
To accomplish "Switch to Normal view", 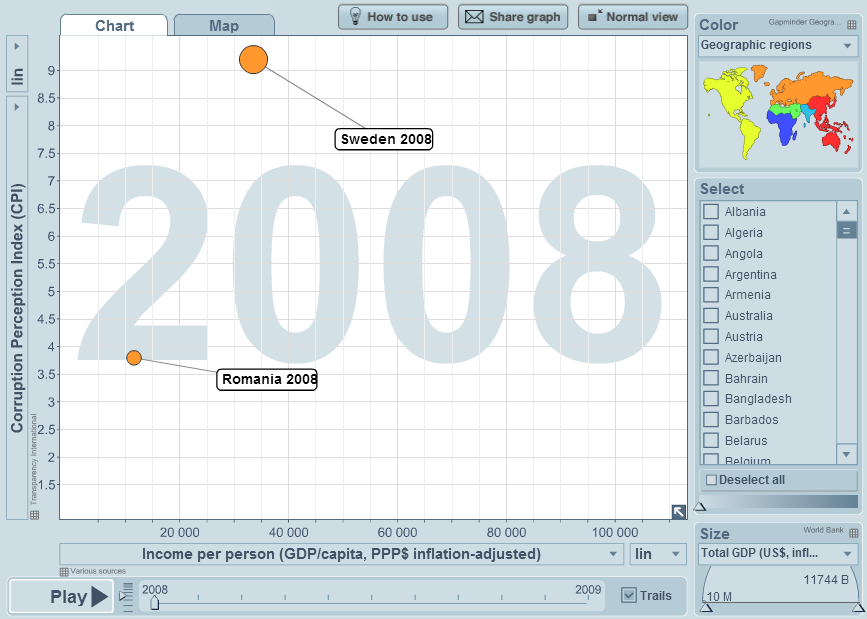I will (x=632, y=17).
